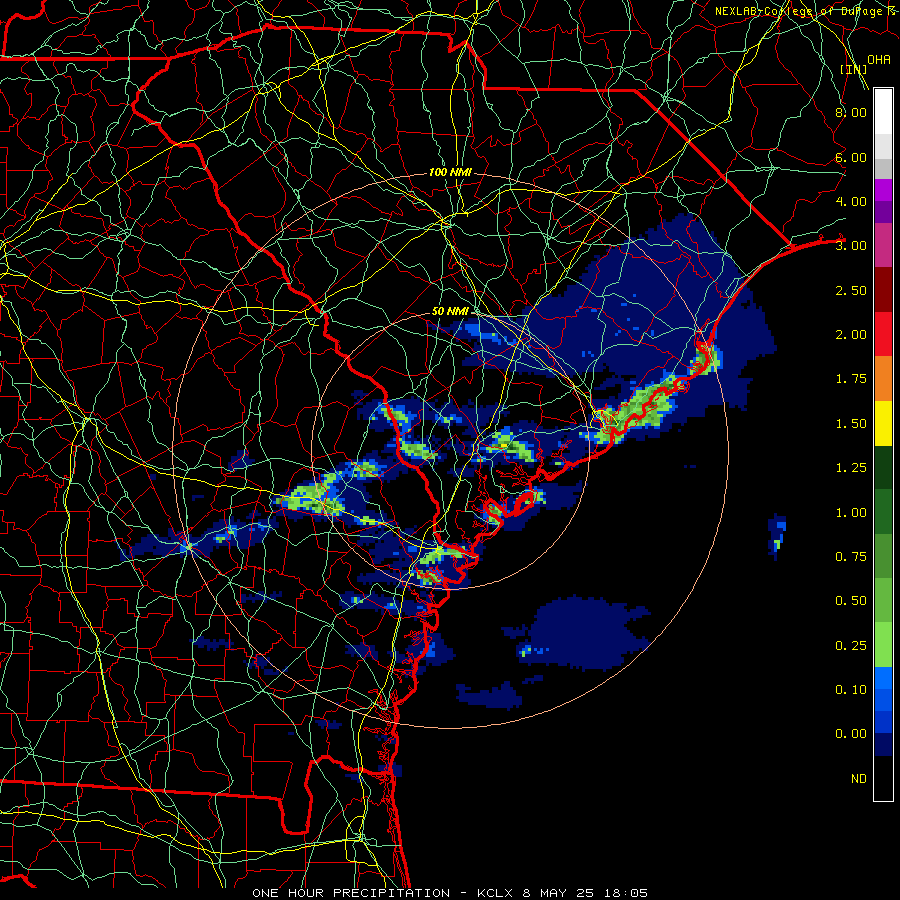Viewport: 900px width, 900px height.
Task: Click the 0.25 legend value
Action: click(x=851, y=646)
